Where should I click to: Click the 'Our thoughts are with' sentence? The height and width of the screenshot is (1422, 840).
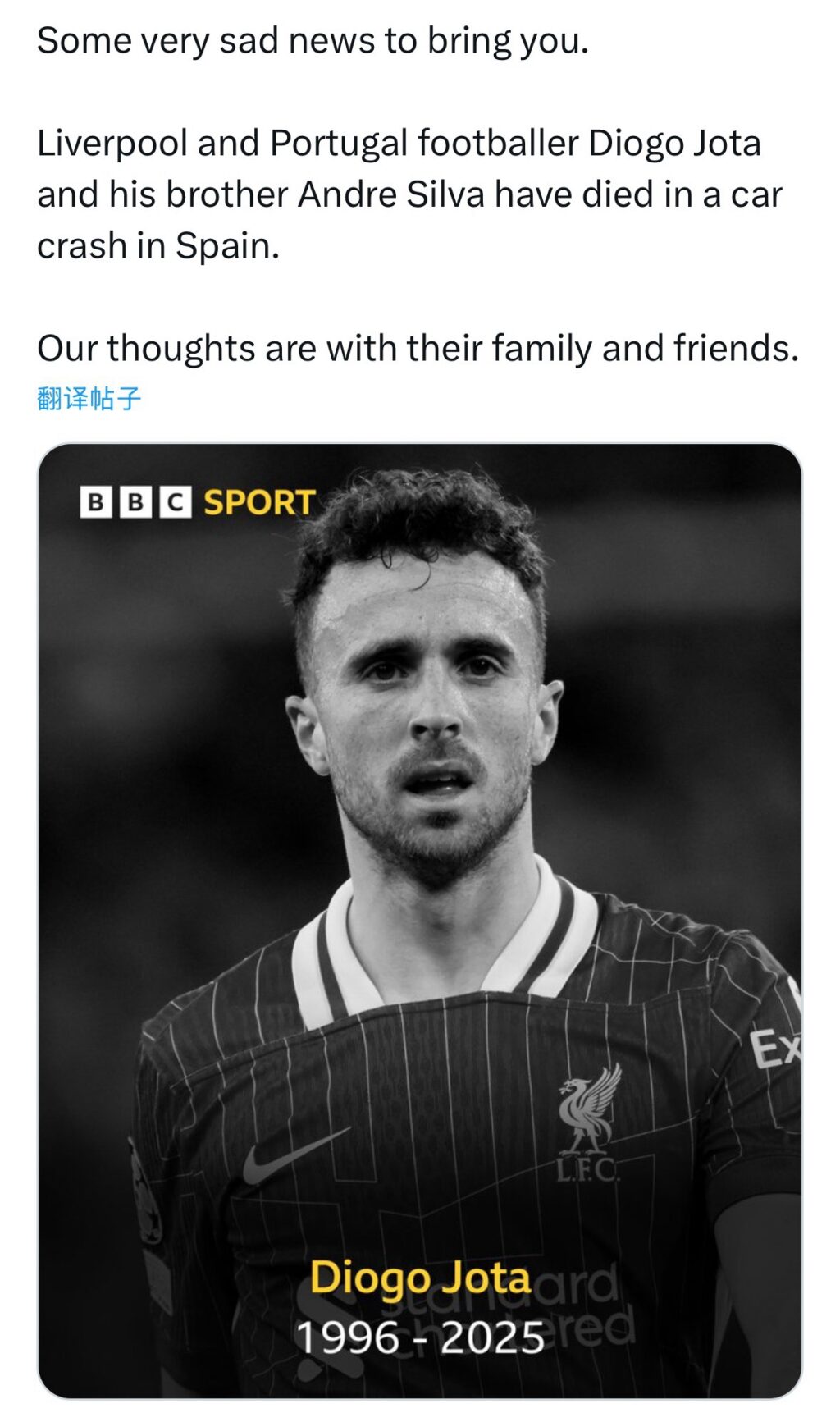[418, 349]
